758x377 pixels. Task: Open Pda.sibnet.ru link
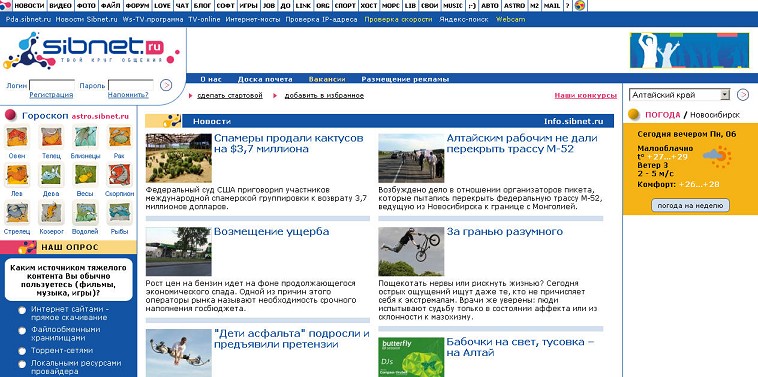(x=29, y=20)
